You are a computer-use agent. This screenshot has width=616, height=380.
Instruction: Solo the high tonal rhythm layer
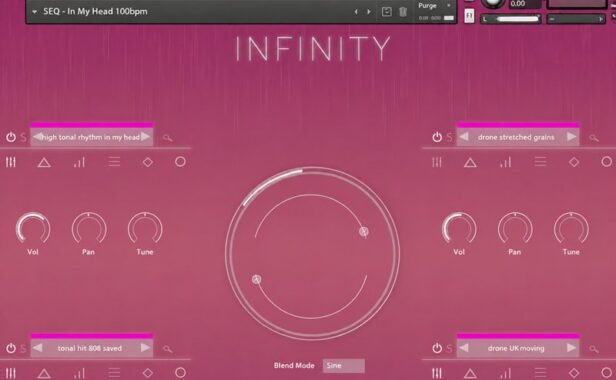pos(23,137)
